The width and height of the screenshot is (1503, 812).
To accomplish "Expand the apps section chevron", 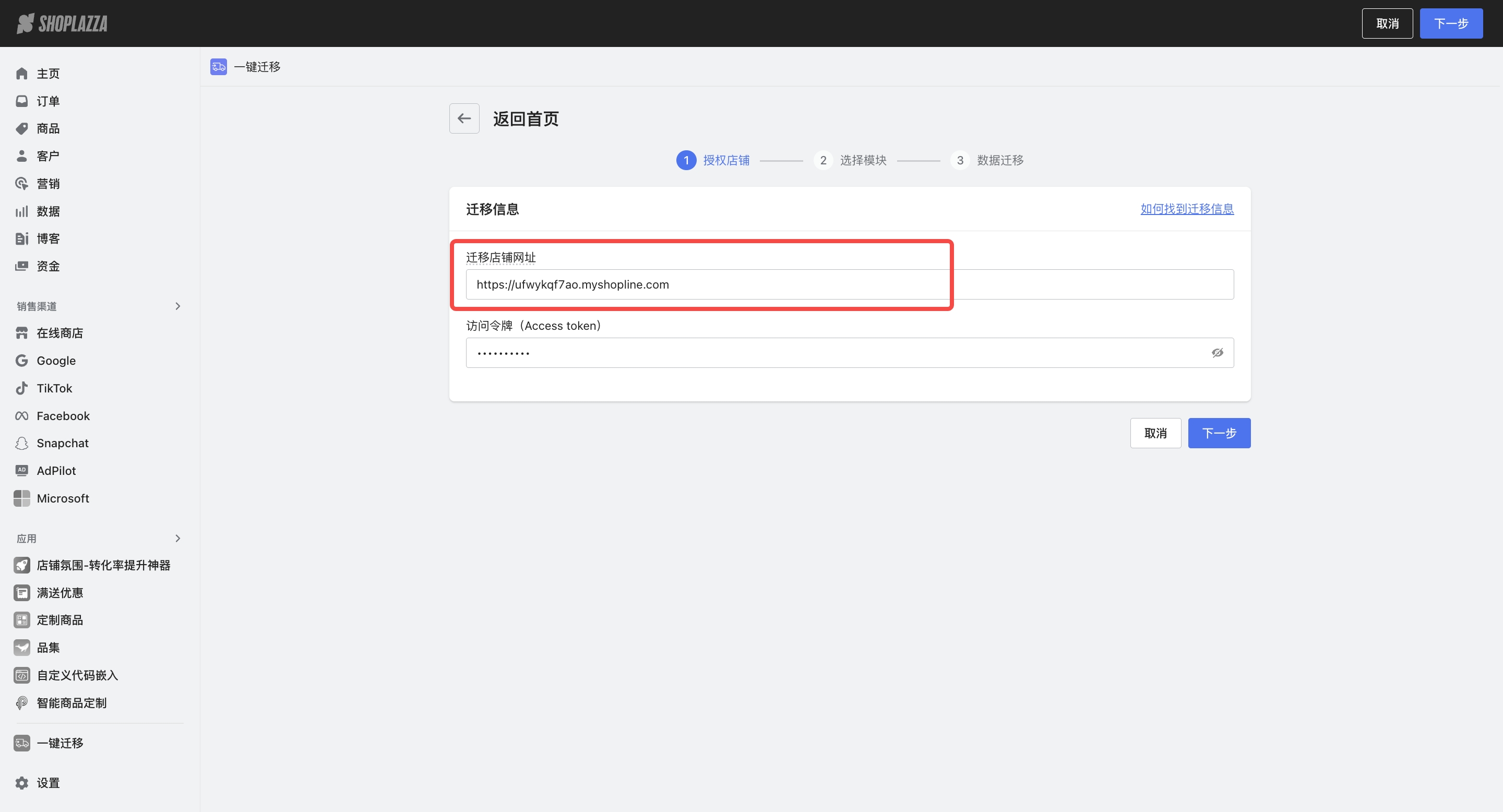I will tap(178, 539).
